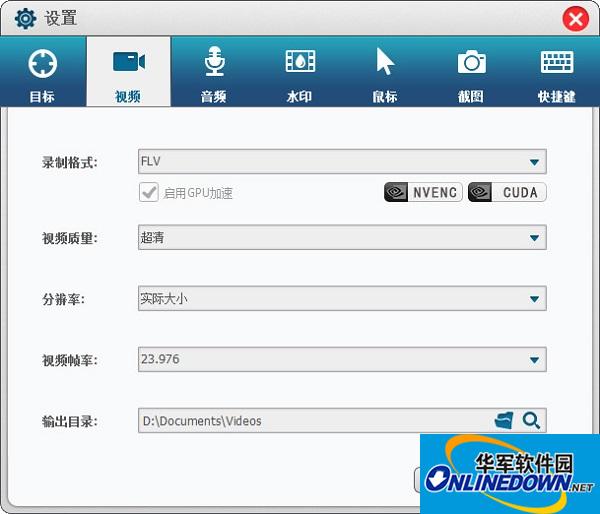Expand the 录制格式 FLV dropdown
The width and height of the screenshot is (600, 514).
pos(342,162)
